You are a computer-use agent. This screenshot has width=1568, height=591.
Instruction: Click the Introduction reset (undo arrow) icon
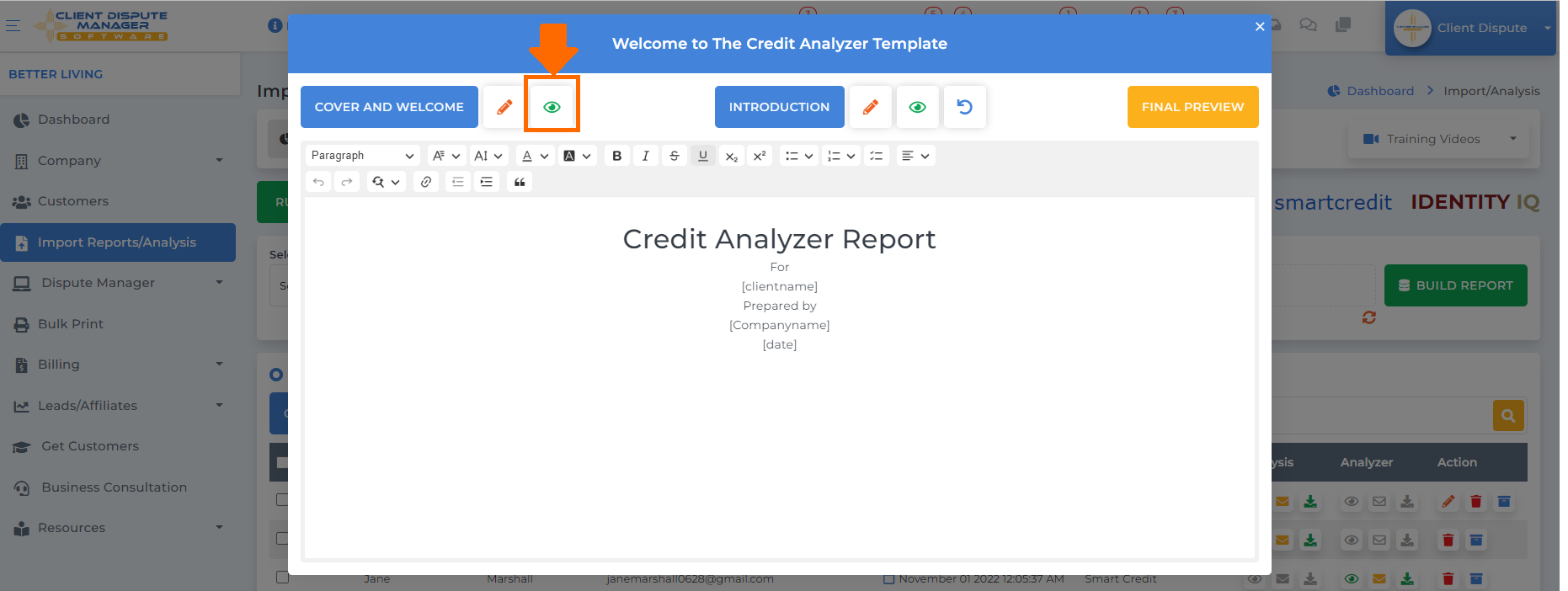point(965,107)
